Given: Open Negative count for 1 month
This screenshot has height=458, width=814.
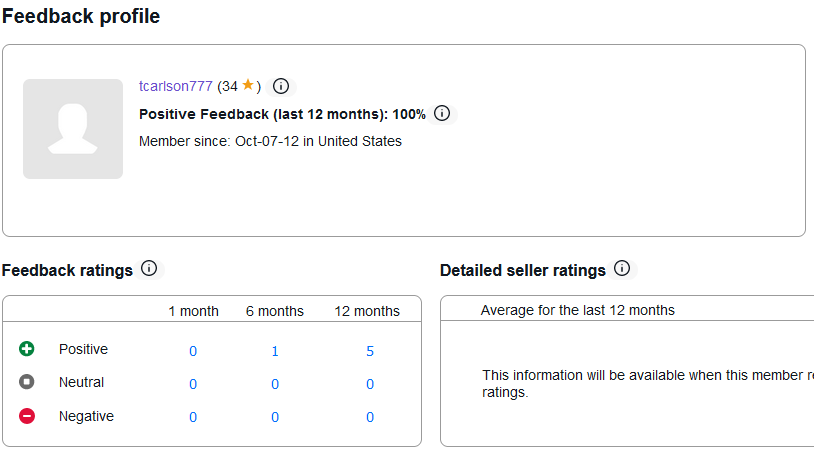Looking at the screenshot, I should click(x=193, y=417).
